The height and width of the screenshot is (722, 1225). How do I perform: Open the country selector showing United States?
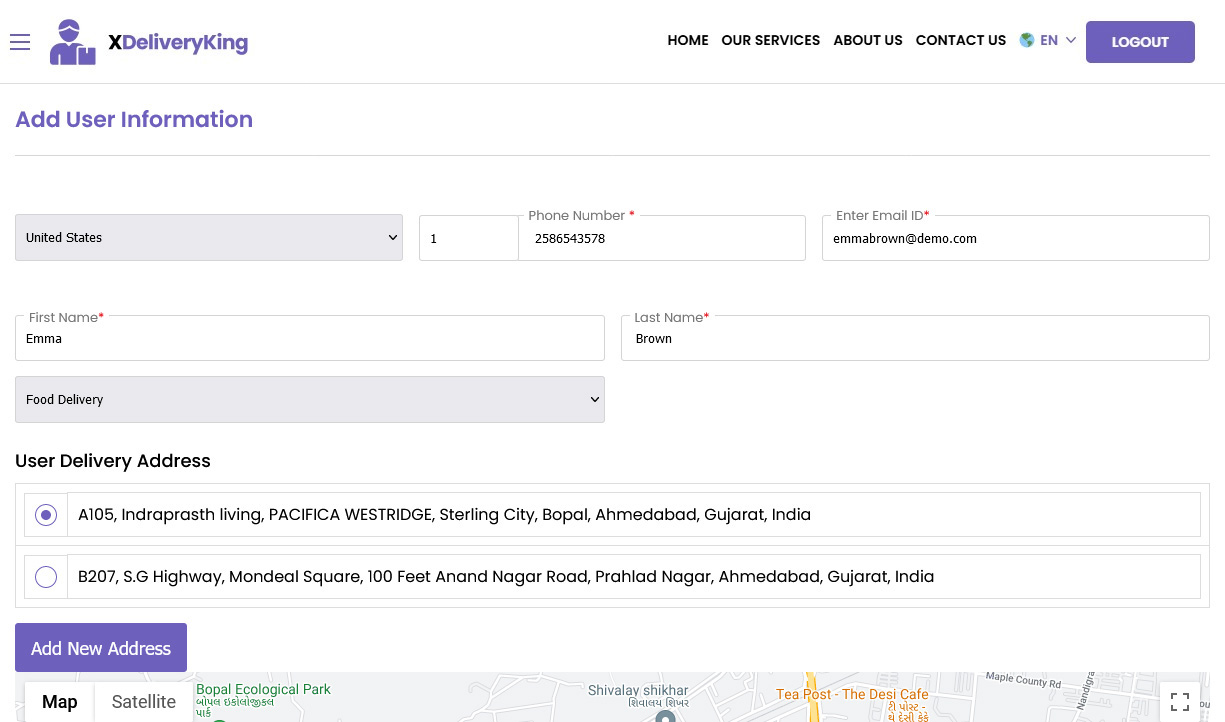coord(209,237)
